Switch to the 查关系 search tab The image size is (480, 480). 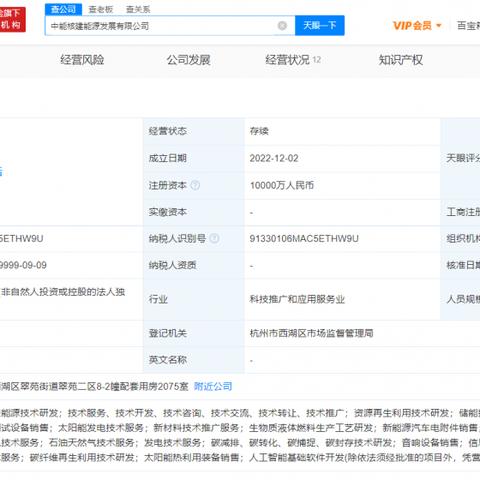(x=138, y=10)
